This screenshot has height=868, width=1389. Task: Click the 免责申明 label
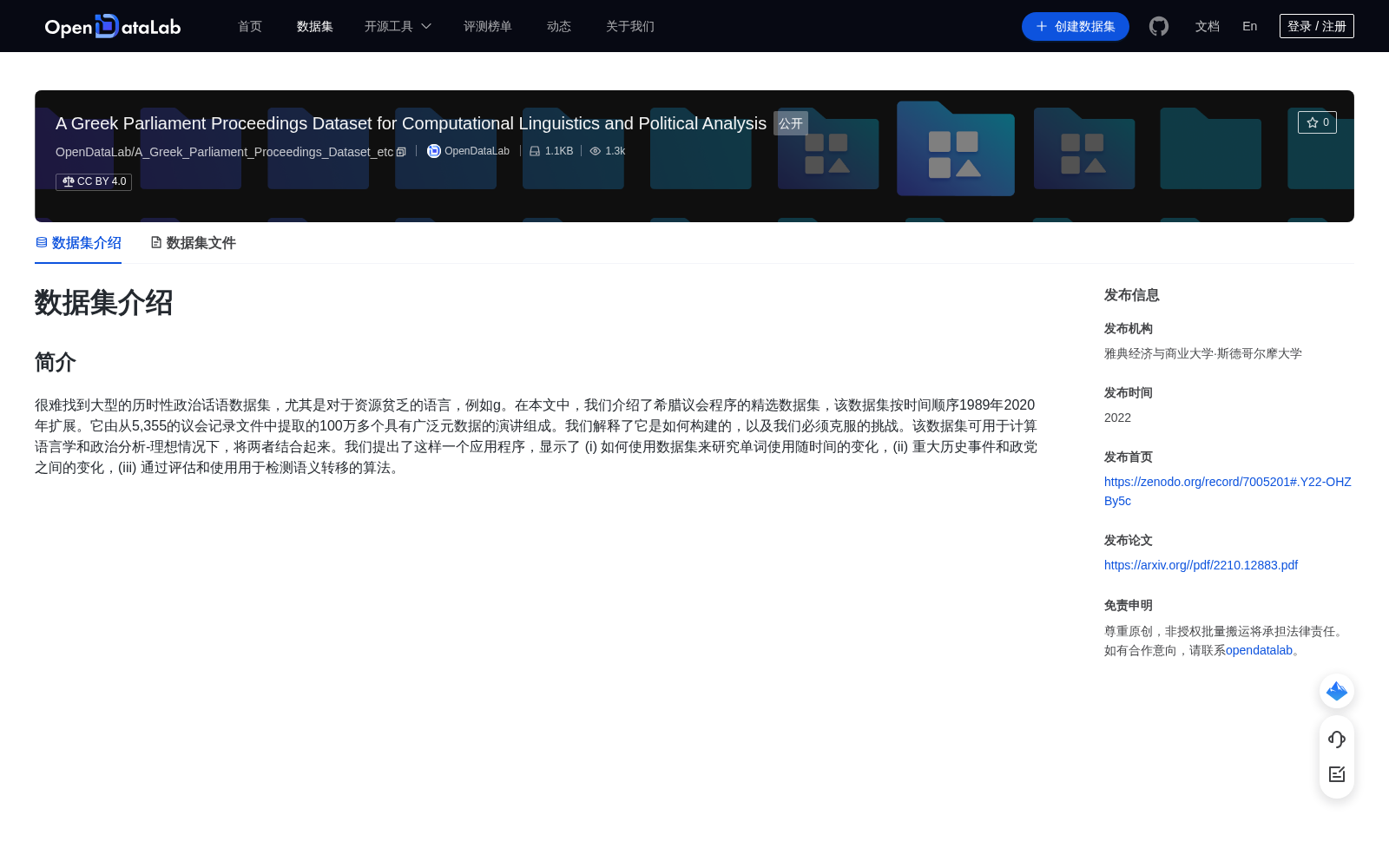click(1129, 605)
